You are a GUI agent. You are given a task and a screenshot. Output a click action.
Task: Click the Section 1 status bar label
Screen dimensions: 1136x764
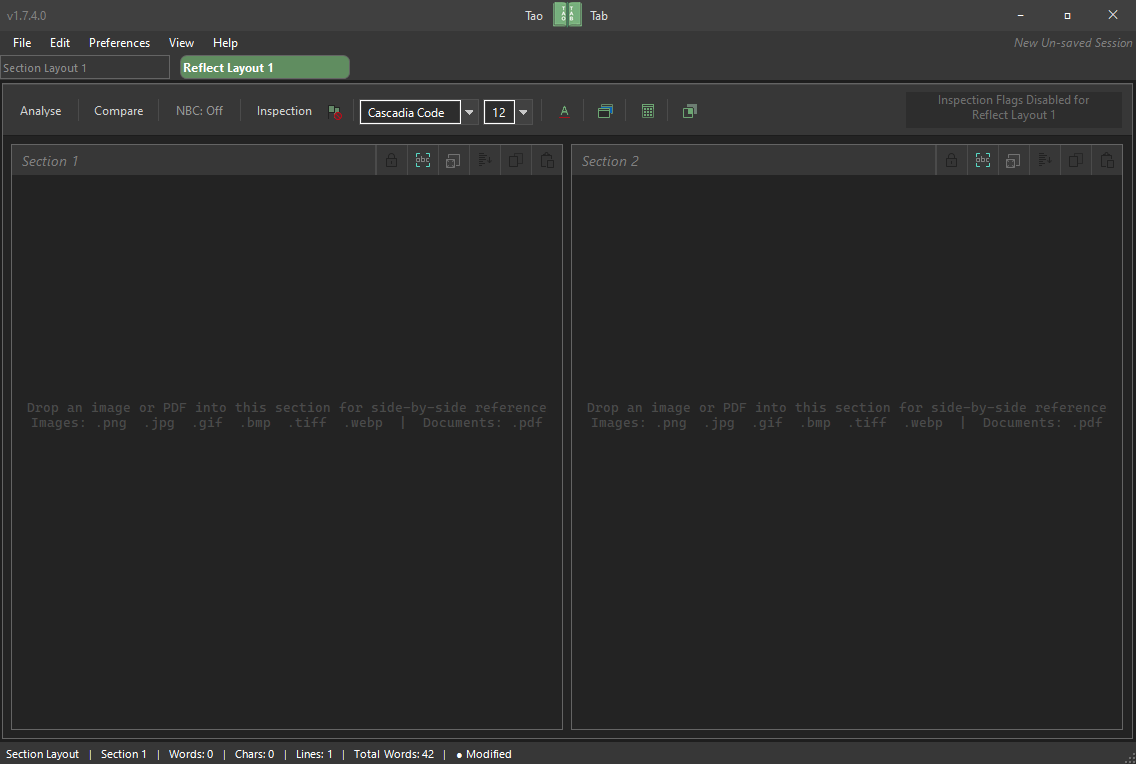point(123,754)
